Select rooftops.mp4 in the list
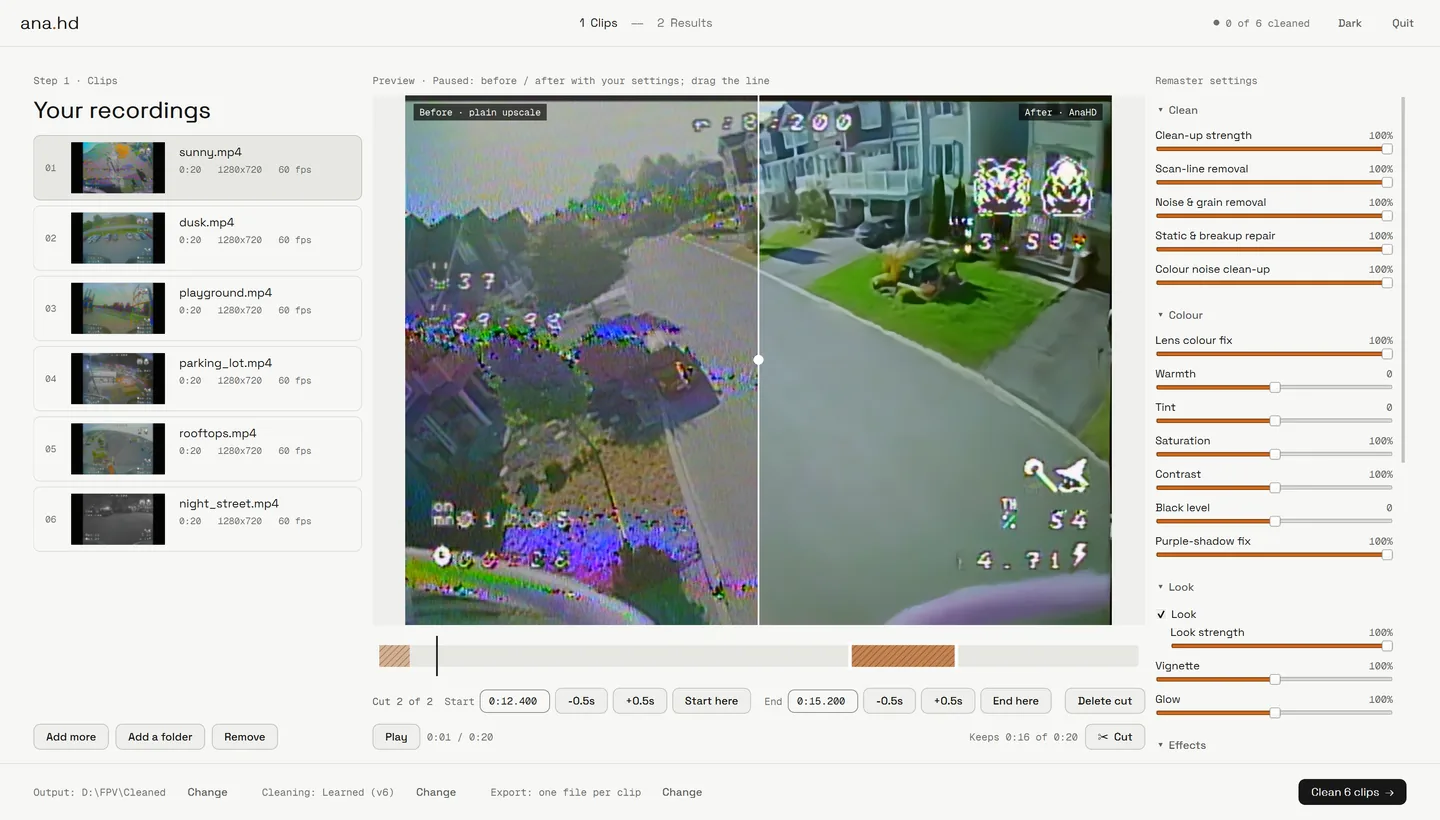This screenshot has height=820, width=1440. tap(198, 449)
